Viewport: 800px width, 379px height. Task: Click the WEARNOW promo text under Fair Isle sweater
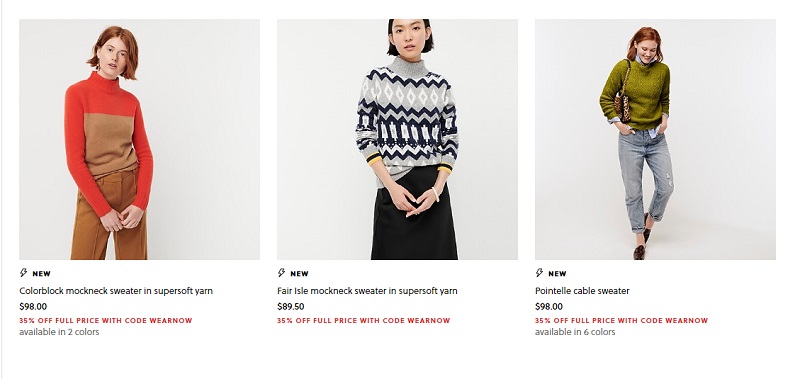[364, 321]
